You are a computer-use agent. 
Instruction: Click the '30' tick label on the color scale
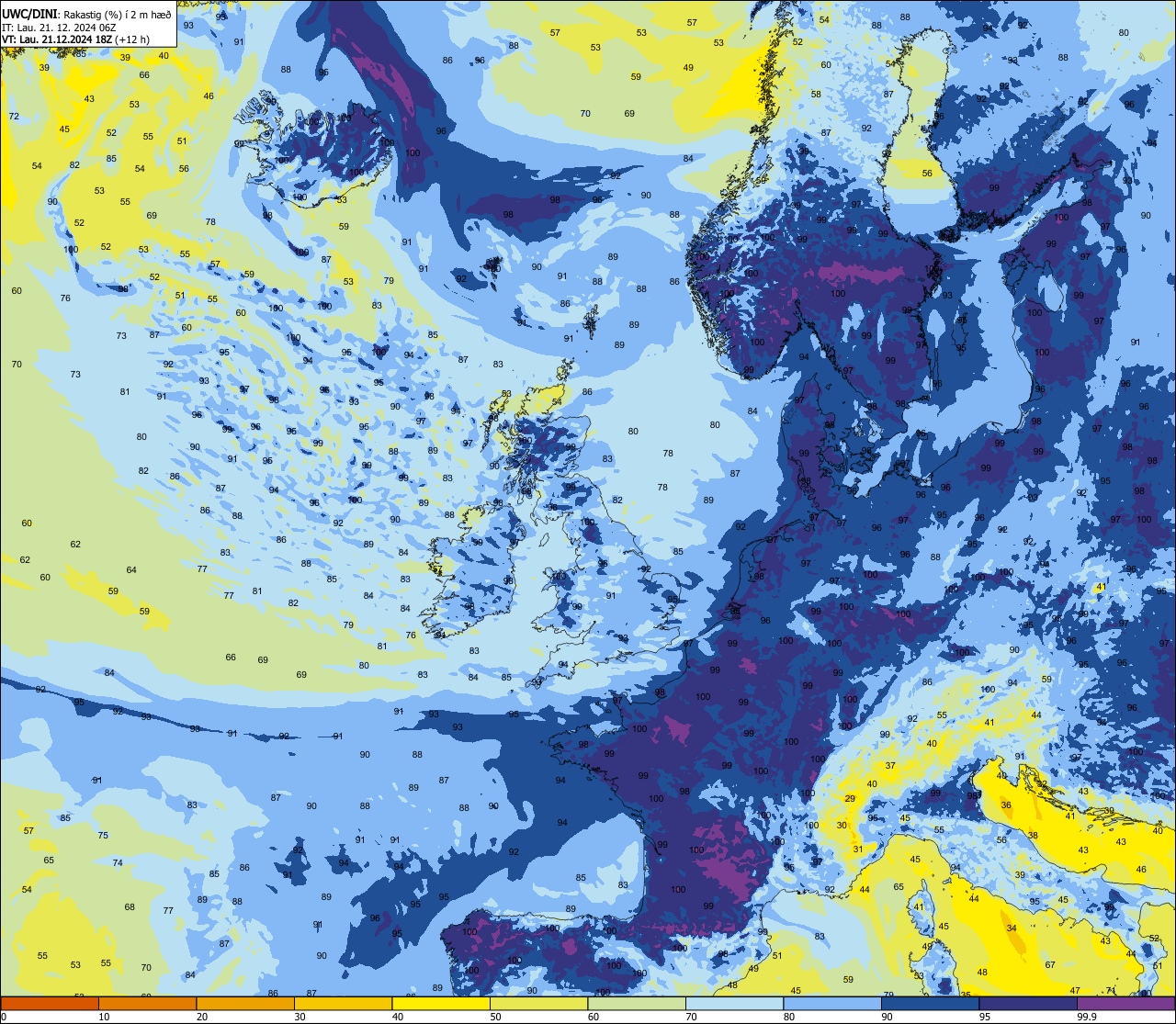point(301,1017)
